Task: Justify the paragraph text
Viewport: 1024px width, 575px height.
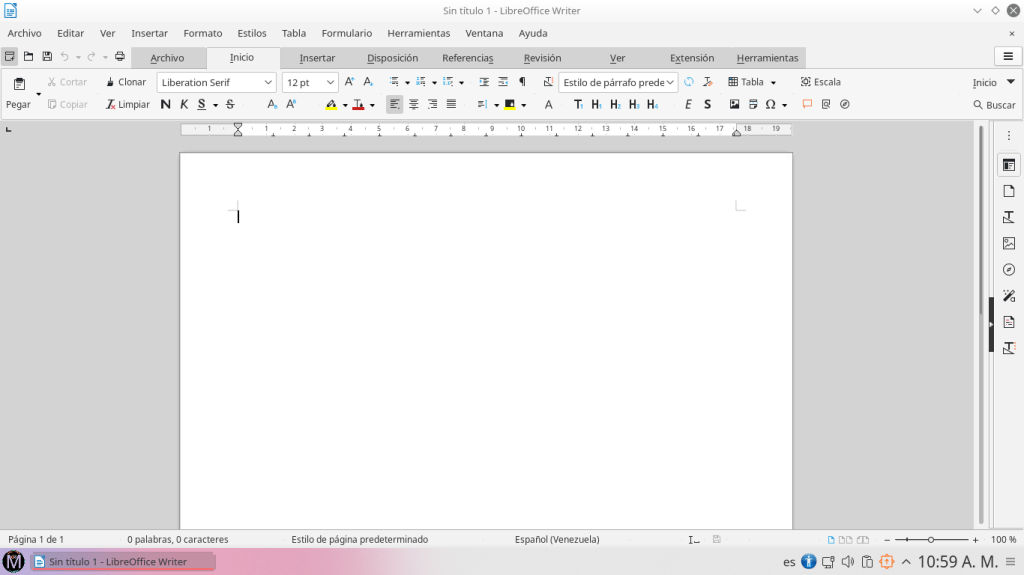Action: [x=451, y=104]
